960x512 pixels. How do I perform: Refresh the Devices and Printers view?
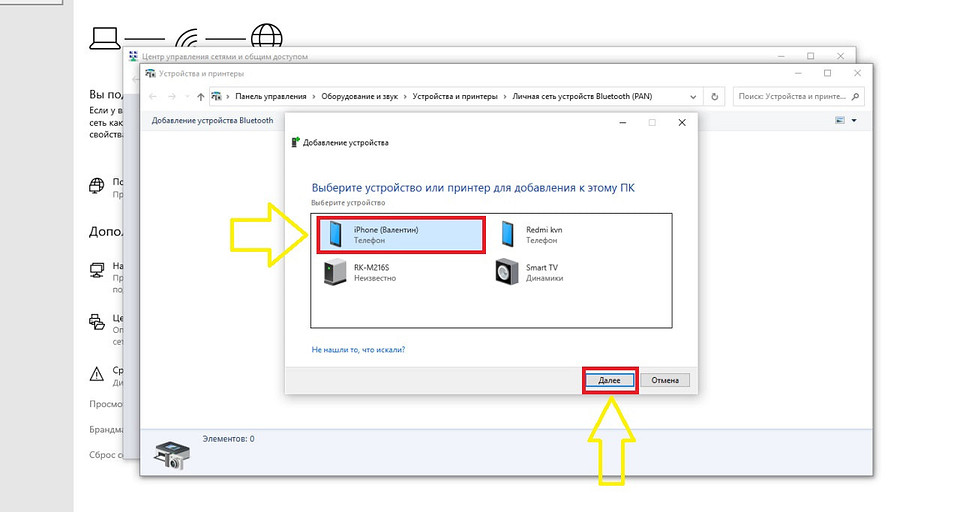(714, 97)
